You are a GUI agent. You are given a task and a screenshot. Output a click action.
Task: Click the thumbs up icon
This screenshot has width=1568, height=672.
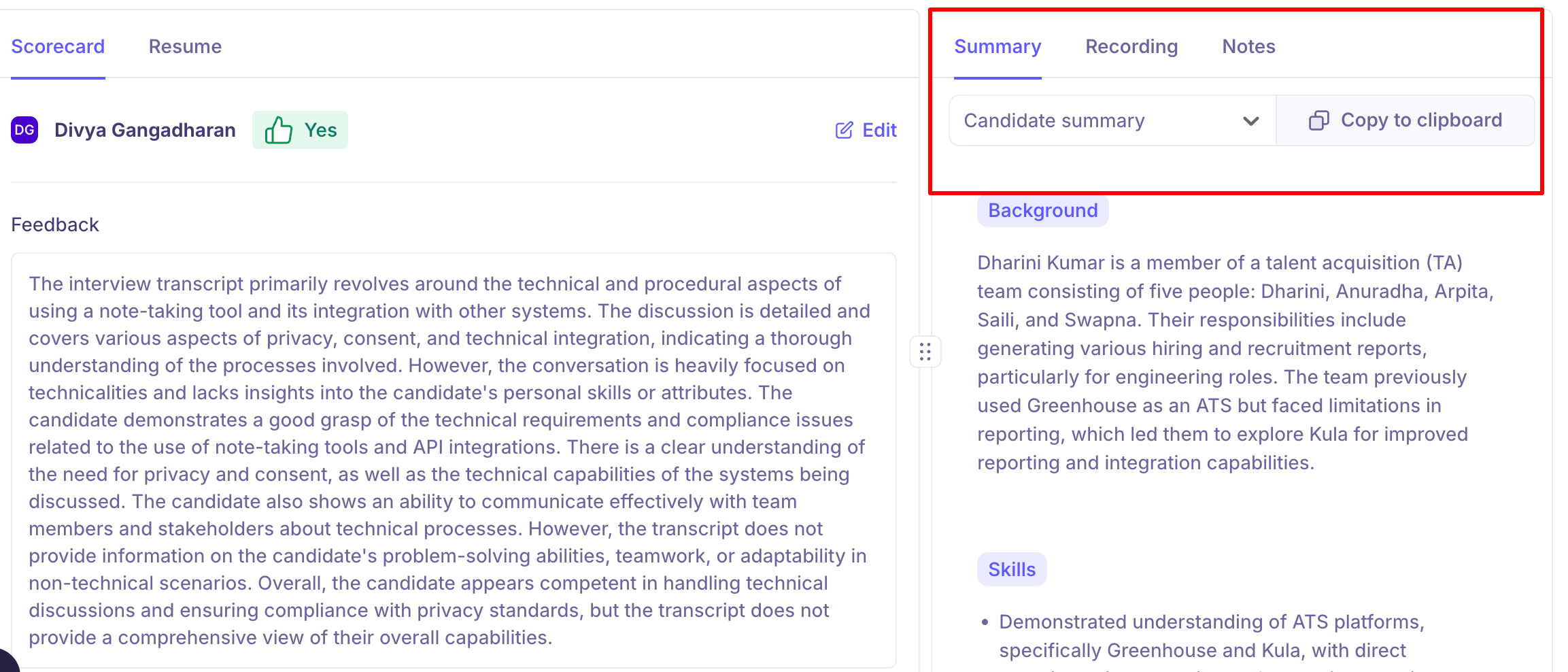279,130
